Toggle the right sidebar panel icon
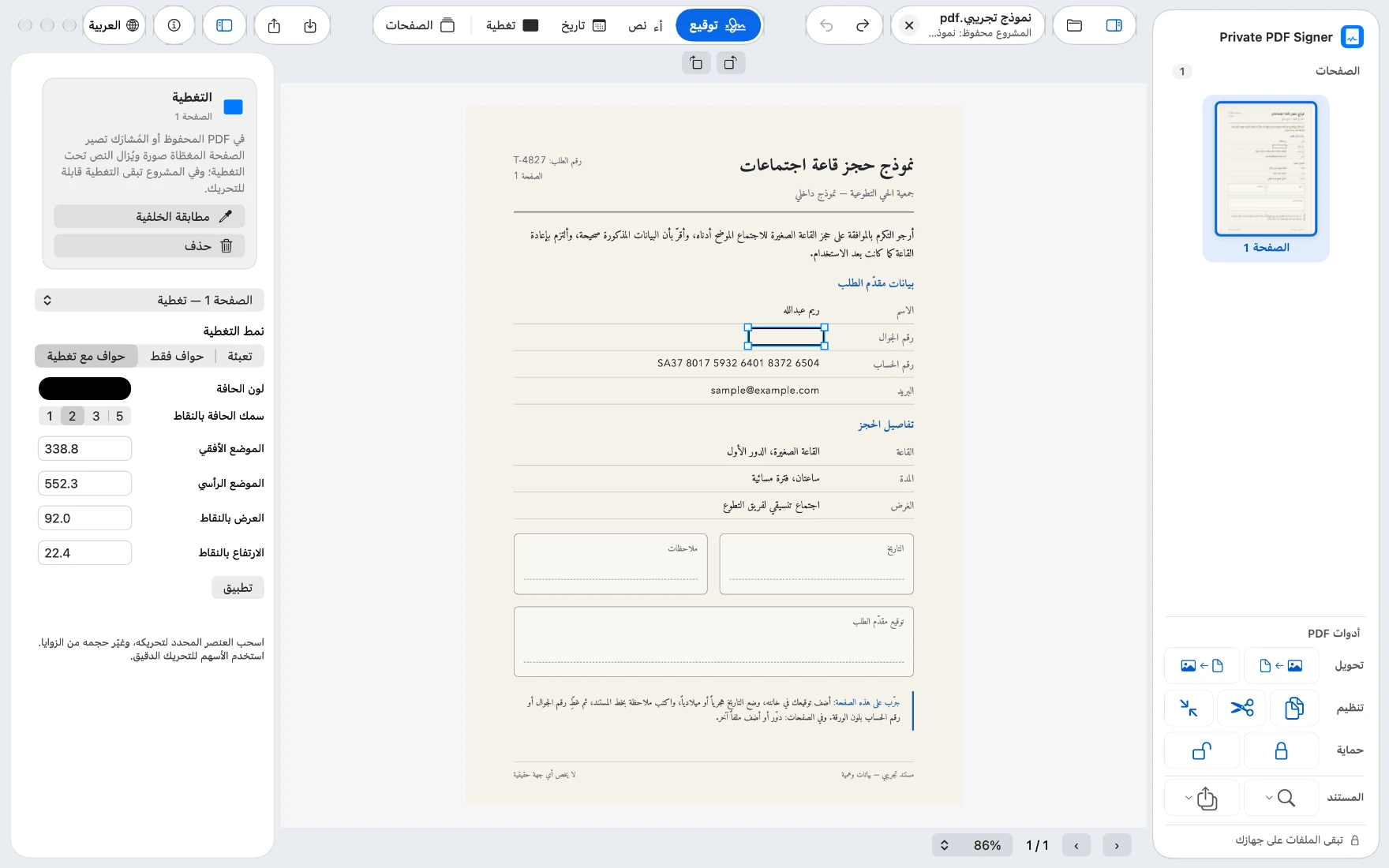The width and height of the screenshot is (1389, 868). click(1114, 25)
